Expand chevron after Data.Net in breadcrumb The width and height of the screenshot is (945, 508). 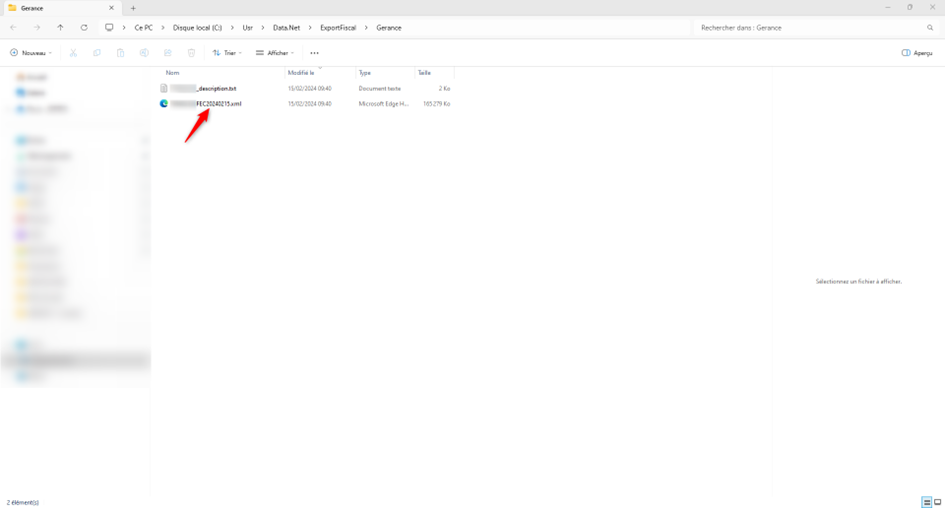310,28
